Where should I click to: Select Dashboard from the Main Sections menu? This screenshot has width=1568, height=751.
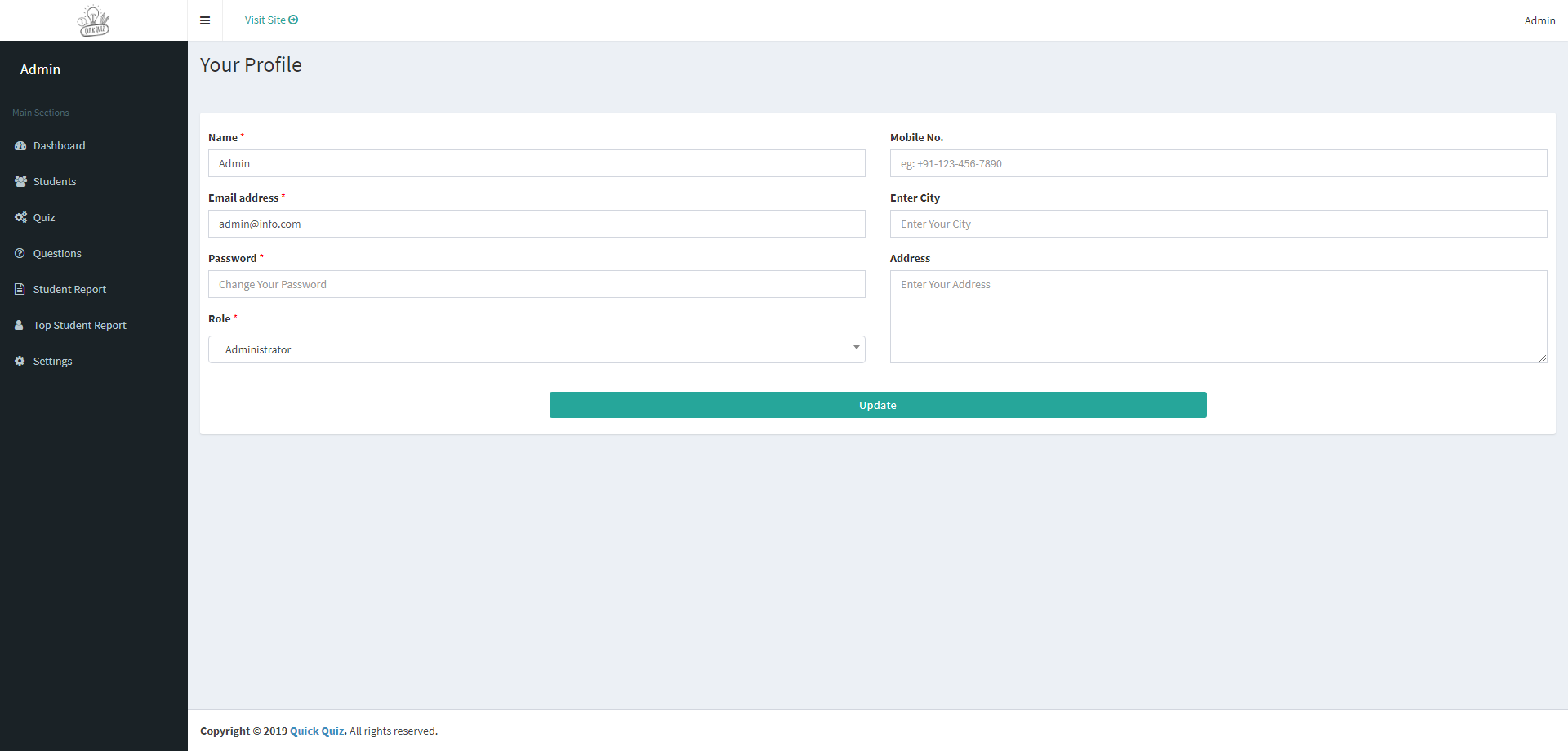coord(58,145)
